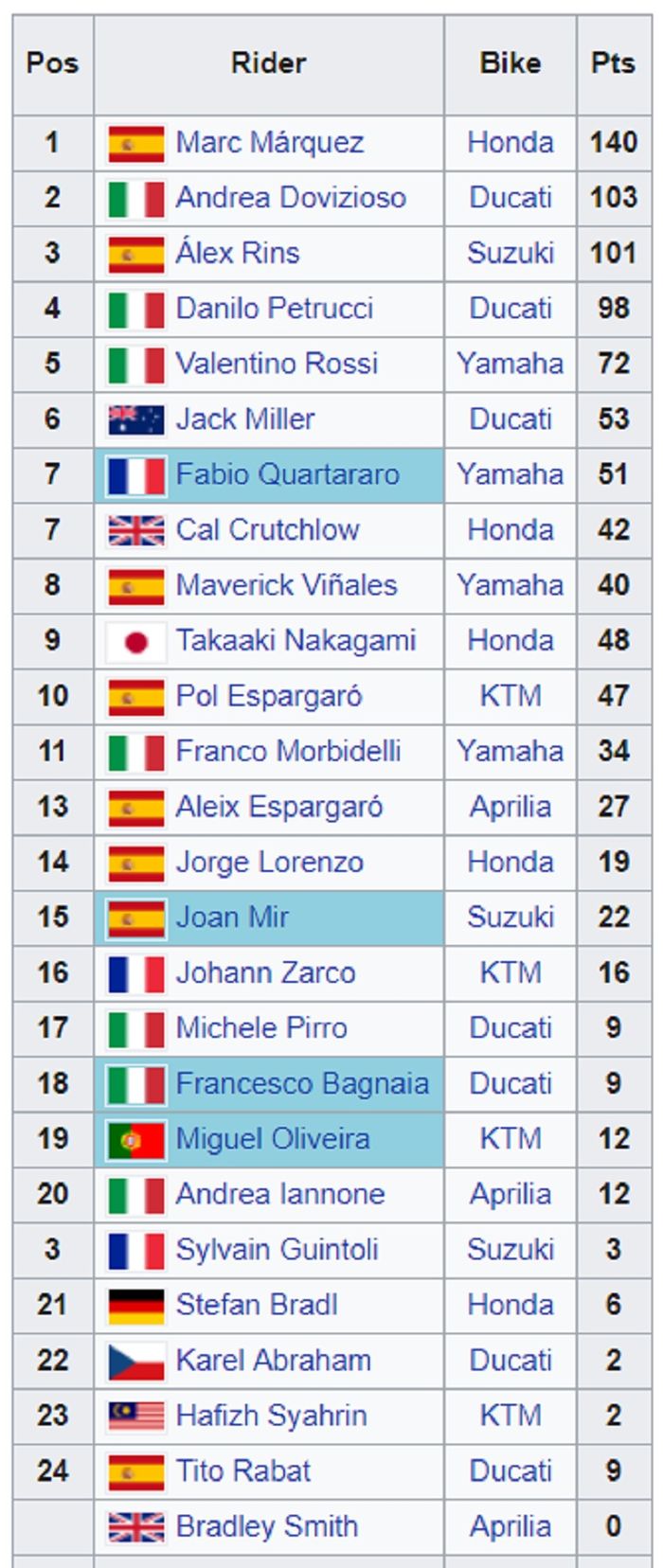Click the Portuguese flag beside Miguel Oliveira
The height and width of the screenshot is (1568, 663).
[x=136, y=1139]
